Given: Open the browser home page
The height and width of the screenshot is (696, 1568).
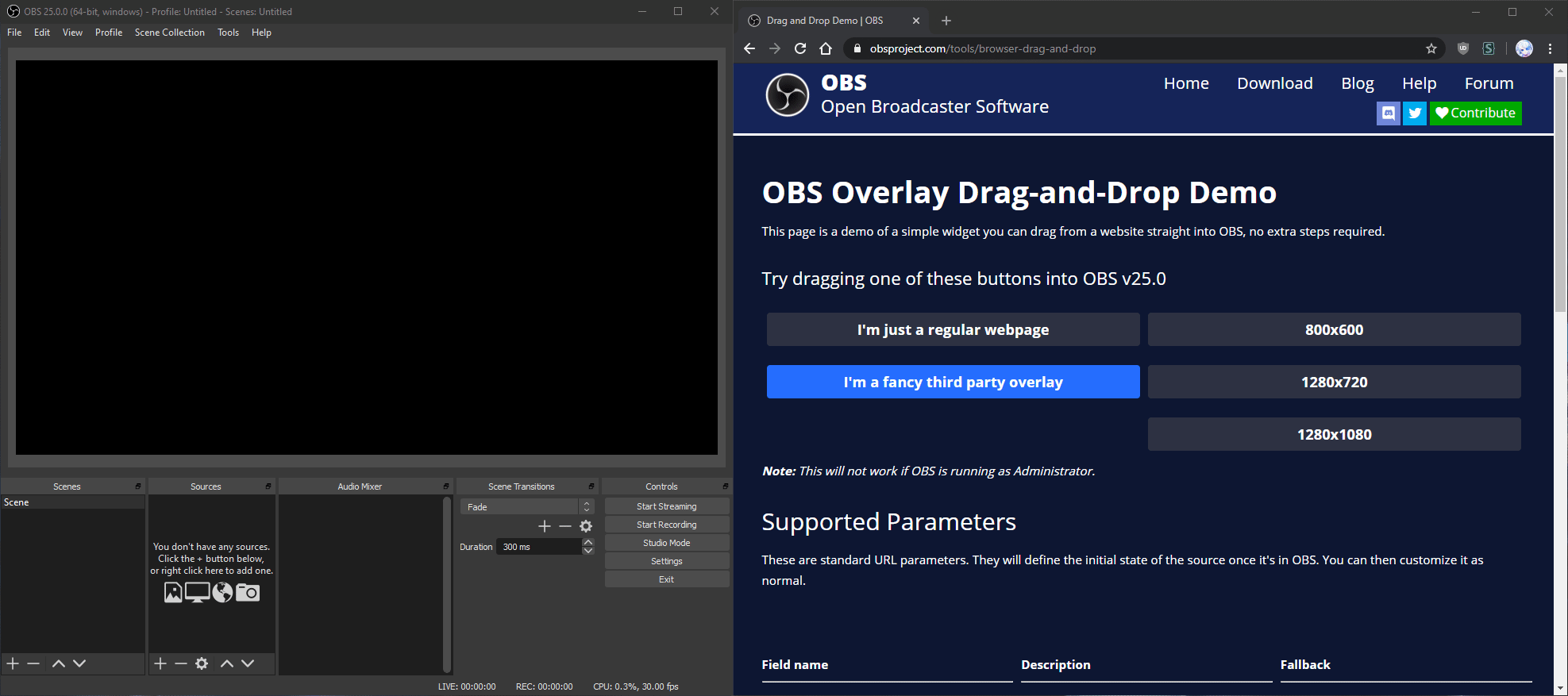Looking at the screenshot, I should point(826,48).
